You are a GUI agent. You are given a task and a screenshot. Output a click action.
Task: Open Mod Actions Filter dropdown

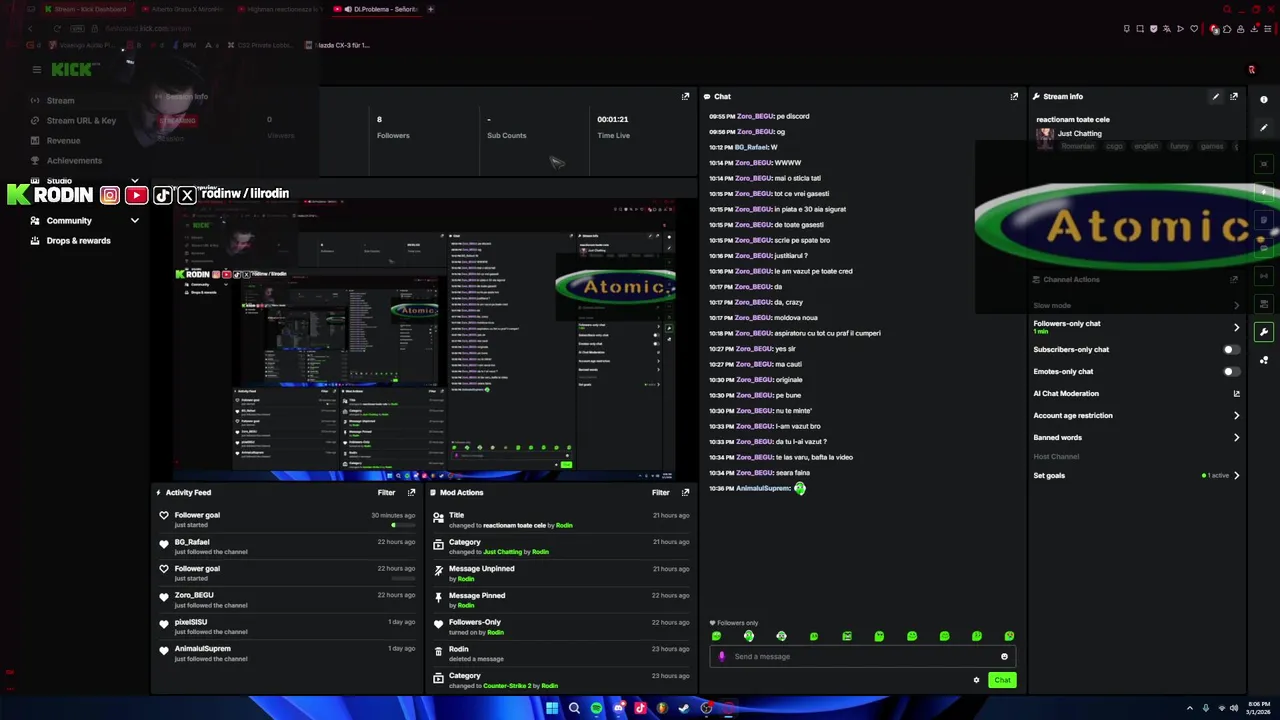[660, 492]
